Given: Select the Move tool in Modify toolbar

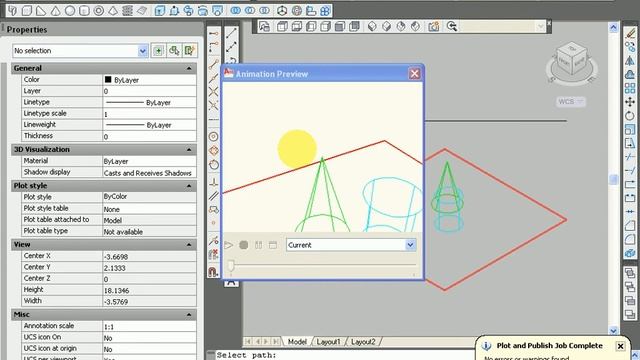Looking at the screenshot, I should (630, 102).
